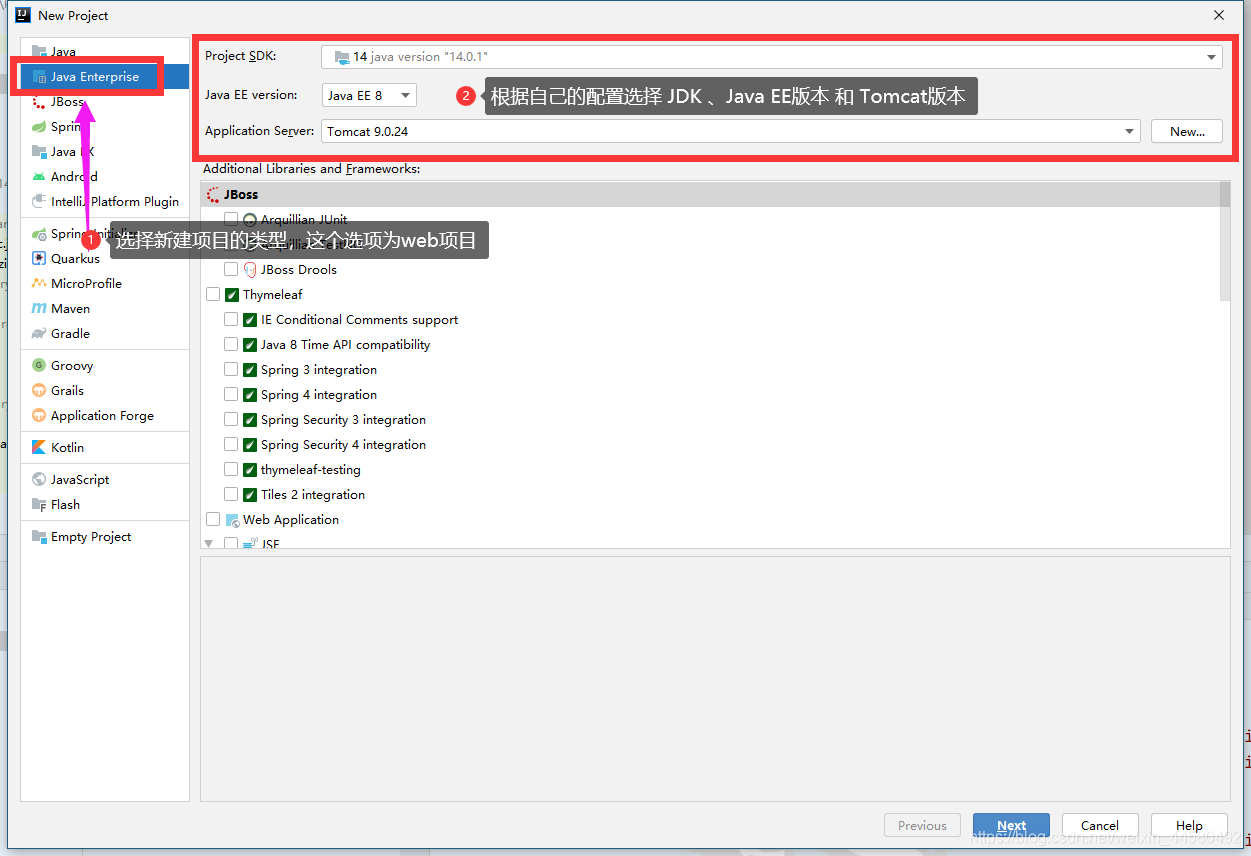Open Help for the dialog
1251x856 pixels.
click(x=1189, y=826)
